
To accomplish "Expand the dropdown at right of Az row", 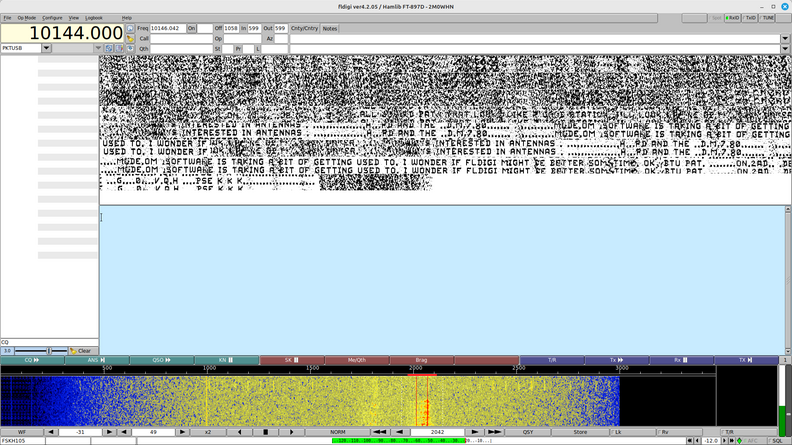I will pos(785,38).
